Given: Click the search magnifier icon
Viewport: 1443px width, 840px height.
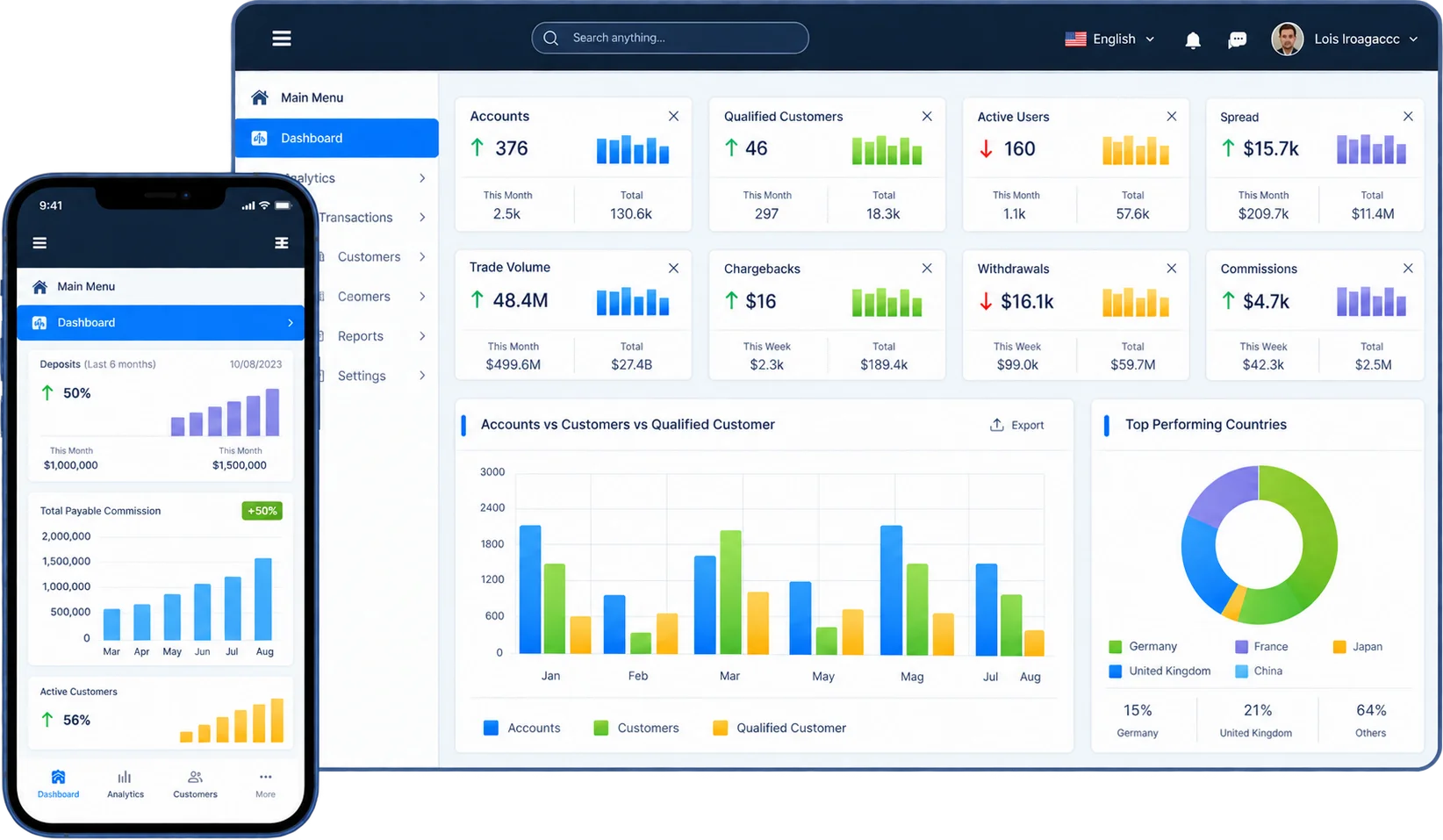Looking at the screenshot, I should click(551, 38).
